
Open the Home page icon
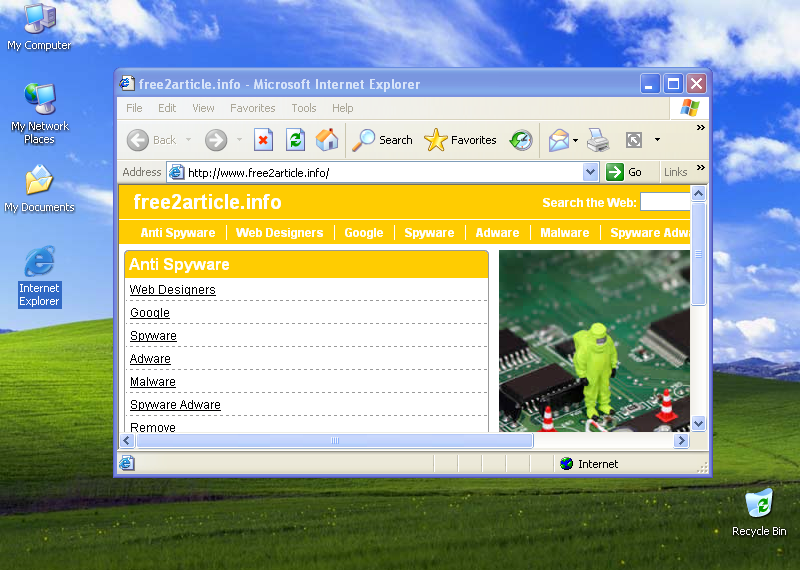327,140
